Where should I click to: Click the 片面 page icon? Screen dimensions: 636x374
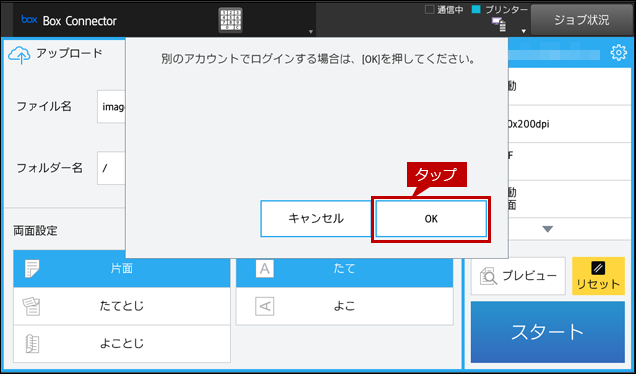pyautogui.click(x=32, y=269)
